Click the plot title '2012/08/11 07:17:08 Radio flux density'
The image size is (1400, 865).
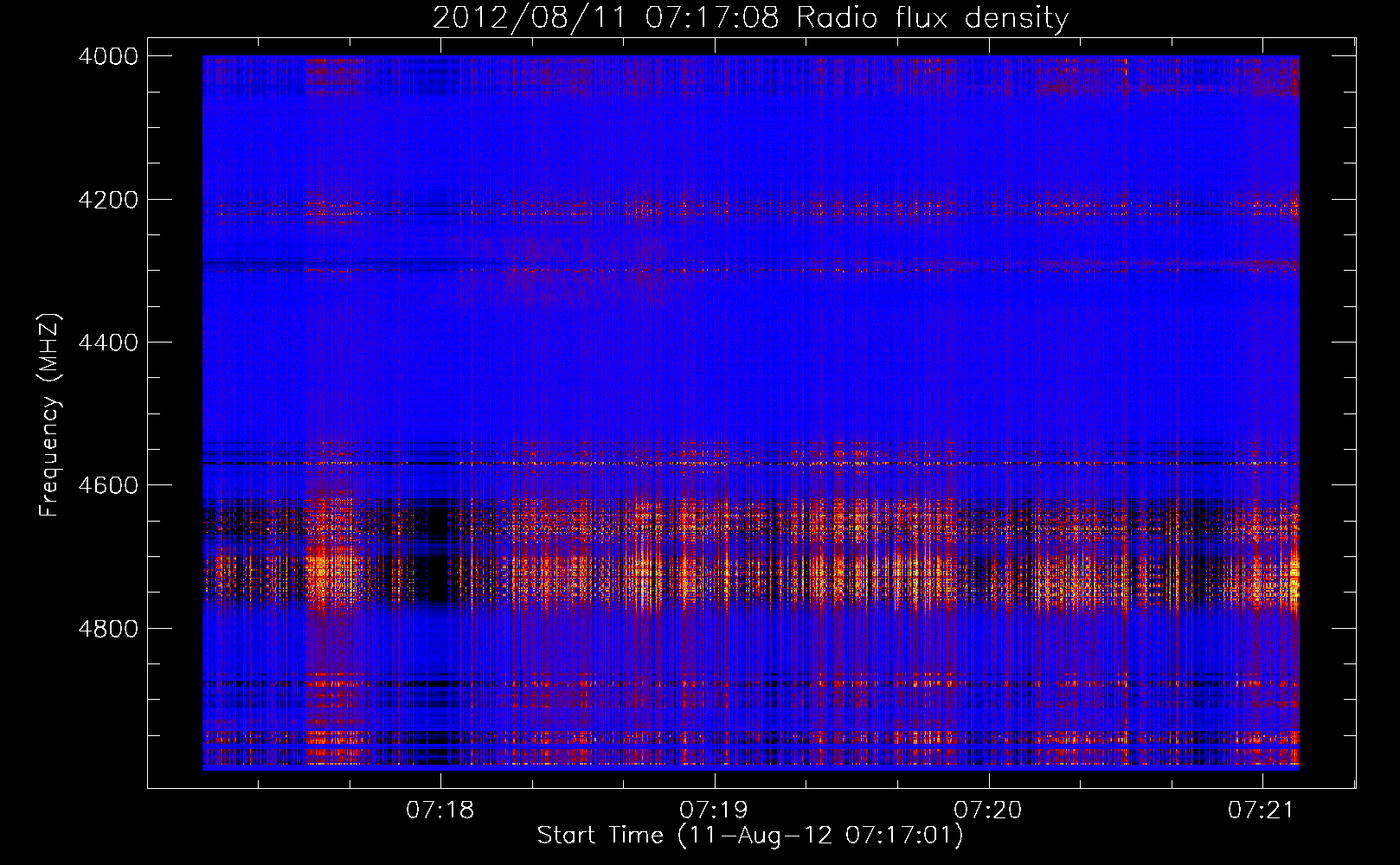coord(750,18)
